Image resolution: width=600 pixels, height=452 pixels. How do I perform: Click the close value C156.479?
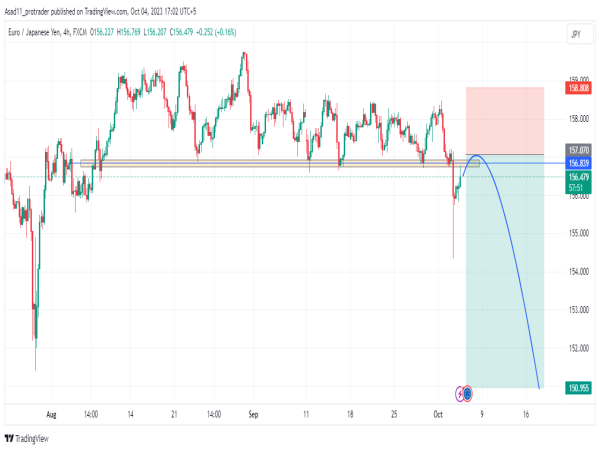click(x=181, y=32)
